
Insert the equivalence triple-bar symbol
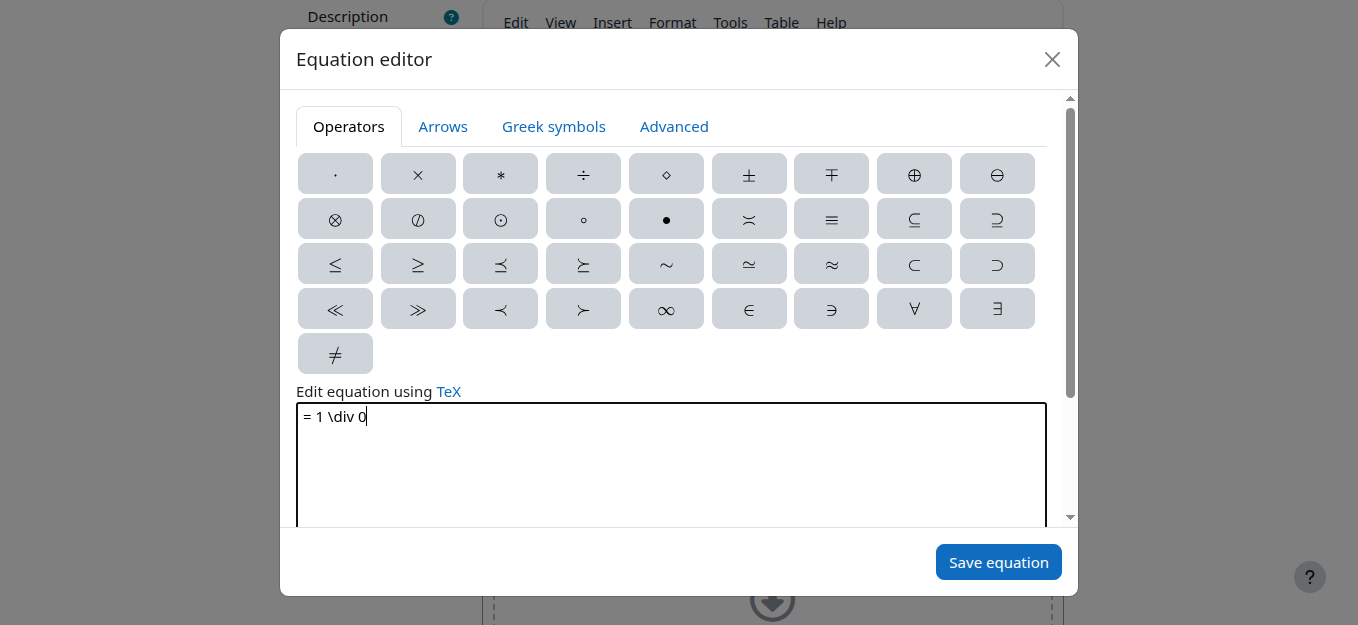point(831,219)
